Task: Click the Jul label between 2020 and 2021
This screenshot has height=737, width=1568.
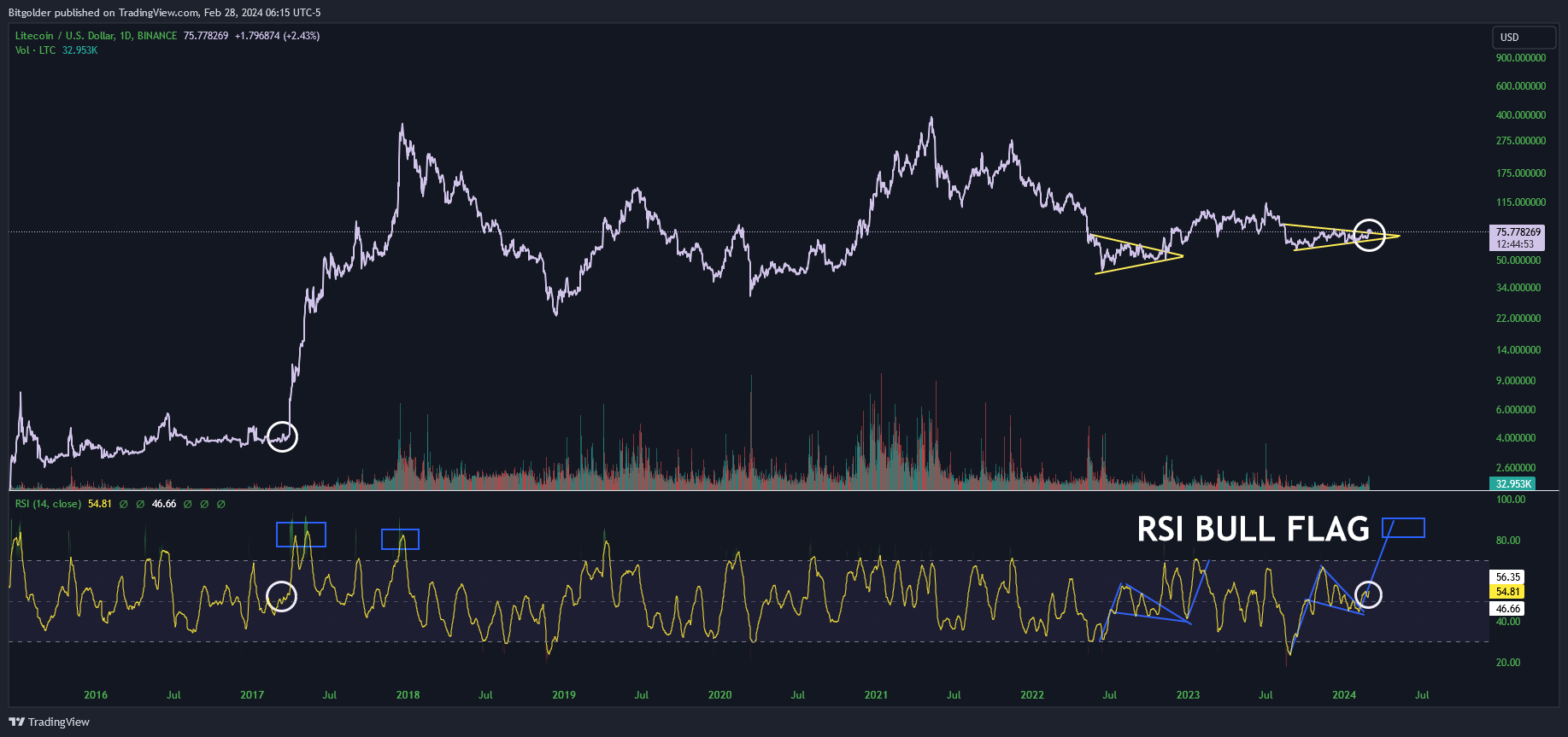Action: [x=797, y=695]
